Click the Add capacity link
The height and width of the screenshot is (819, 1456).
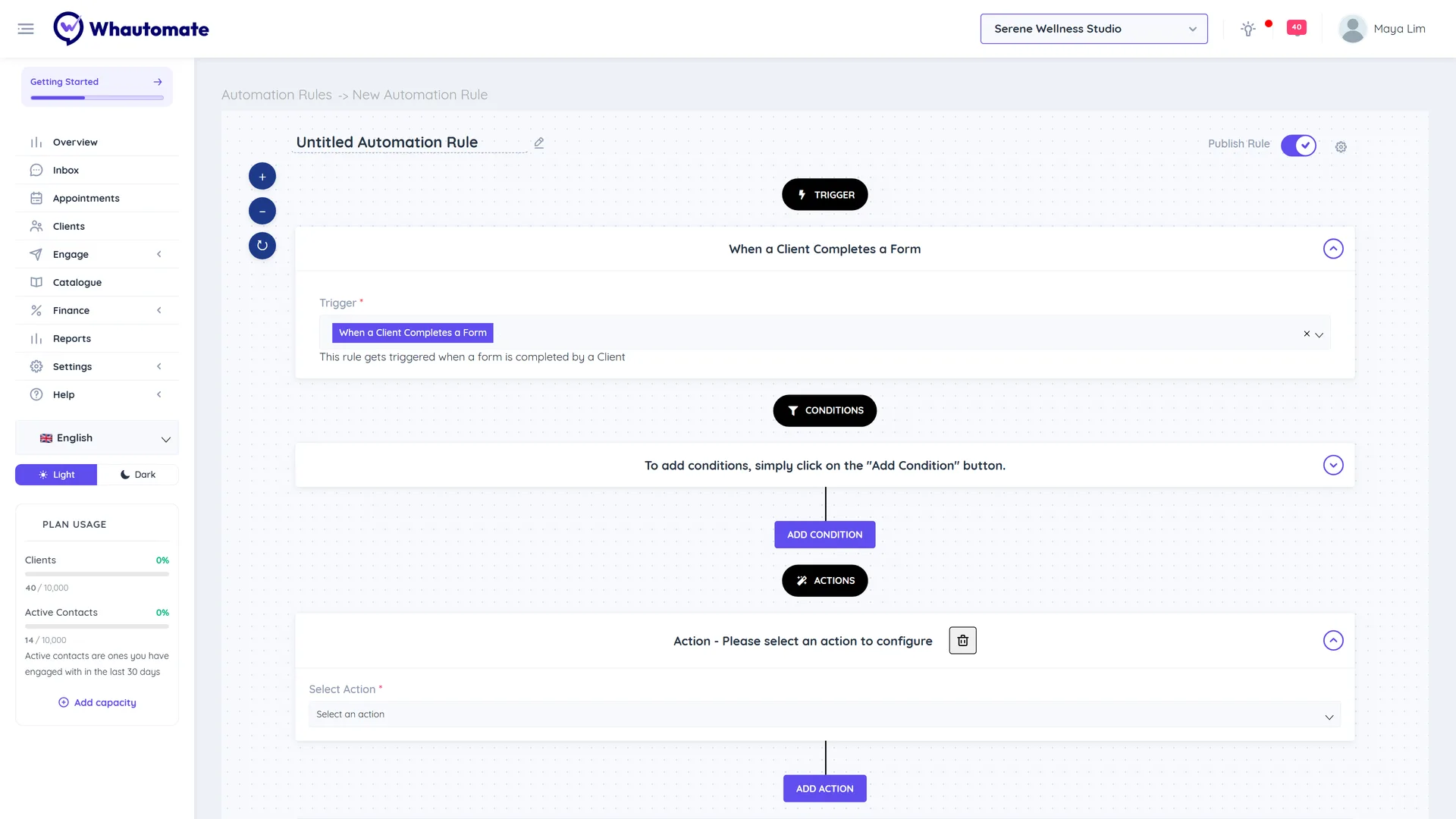97,703
